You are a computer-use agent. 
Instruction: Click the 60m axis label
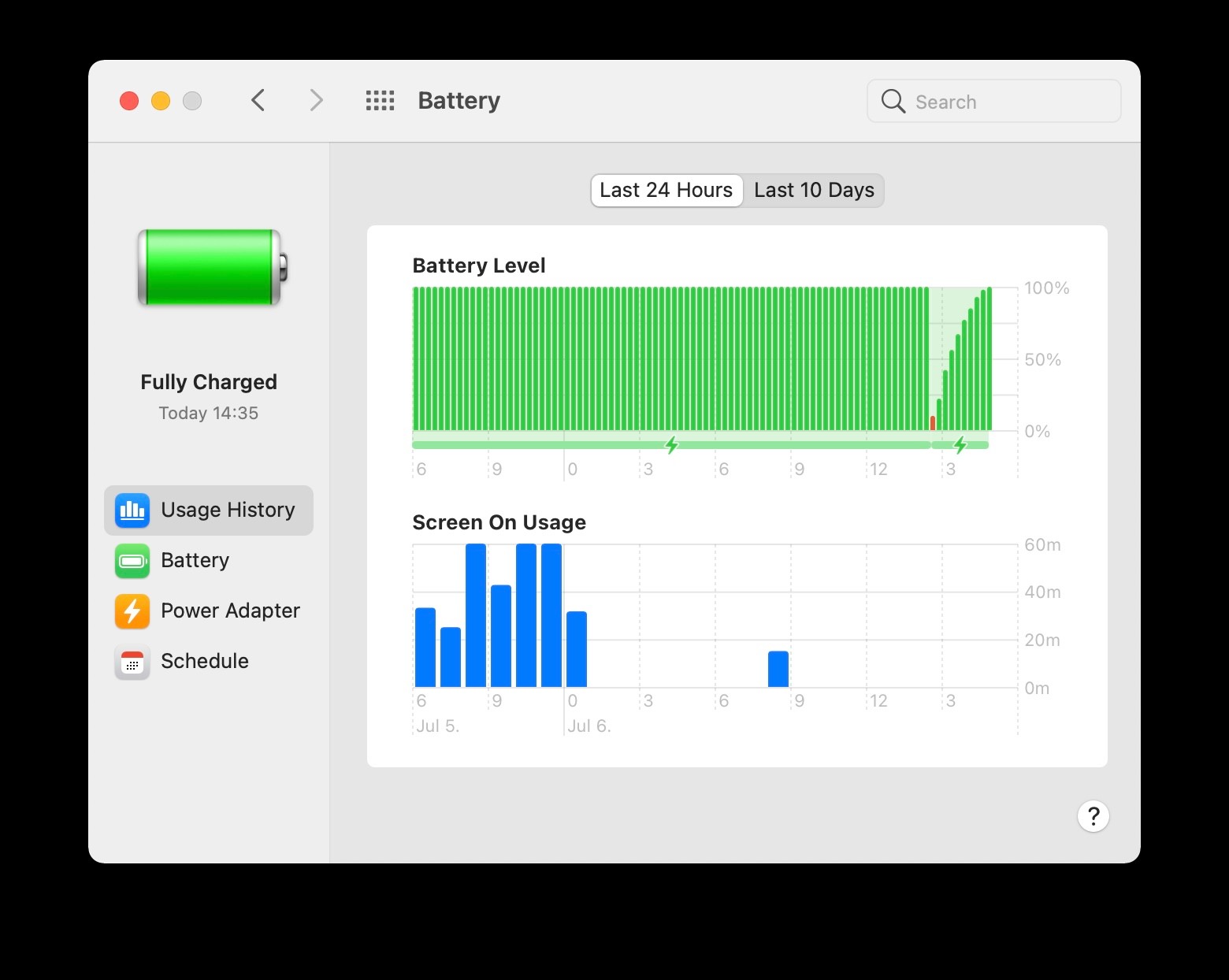(1043, 545)
